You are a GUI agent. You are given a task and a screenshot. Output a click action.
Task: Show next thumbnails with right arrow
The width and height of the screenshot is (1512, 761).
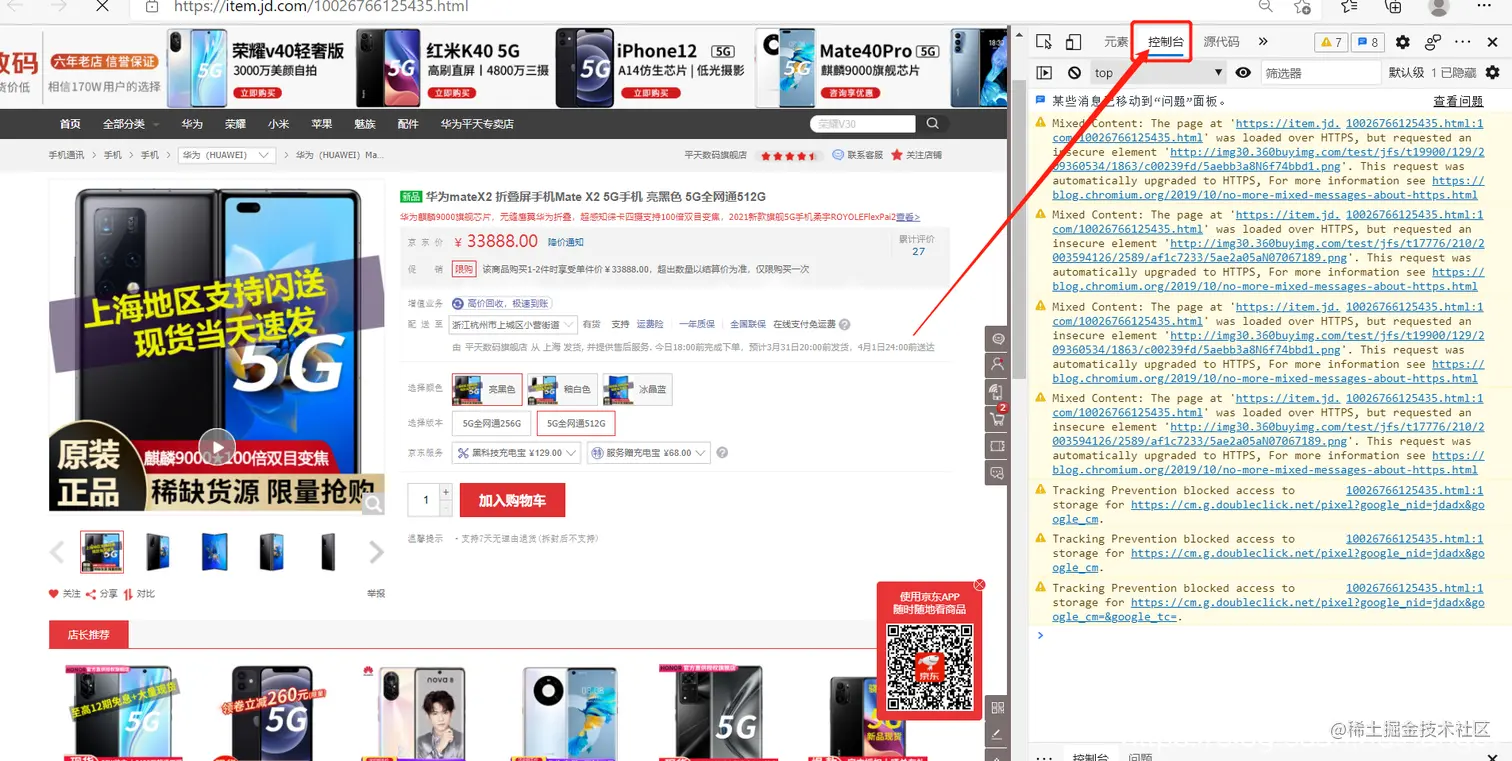point(376,551)
